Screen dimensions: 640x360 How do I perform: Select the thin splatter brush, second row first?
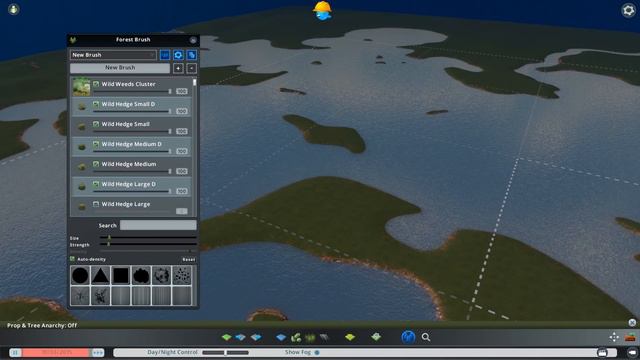click(80, 296)
